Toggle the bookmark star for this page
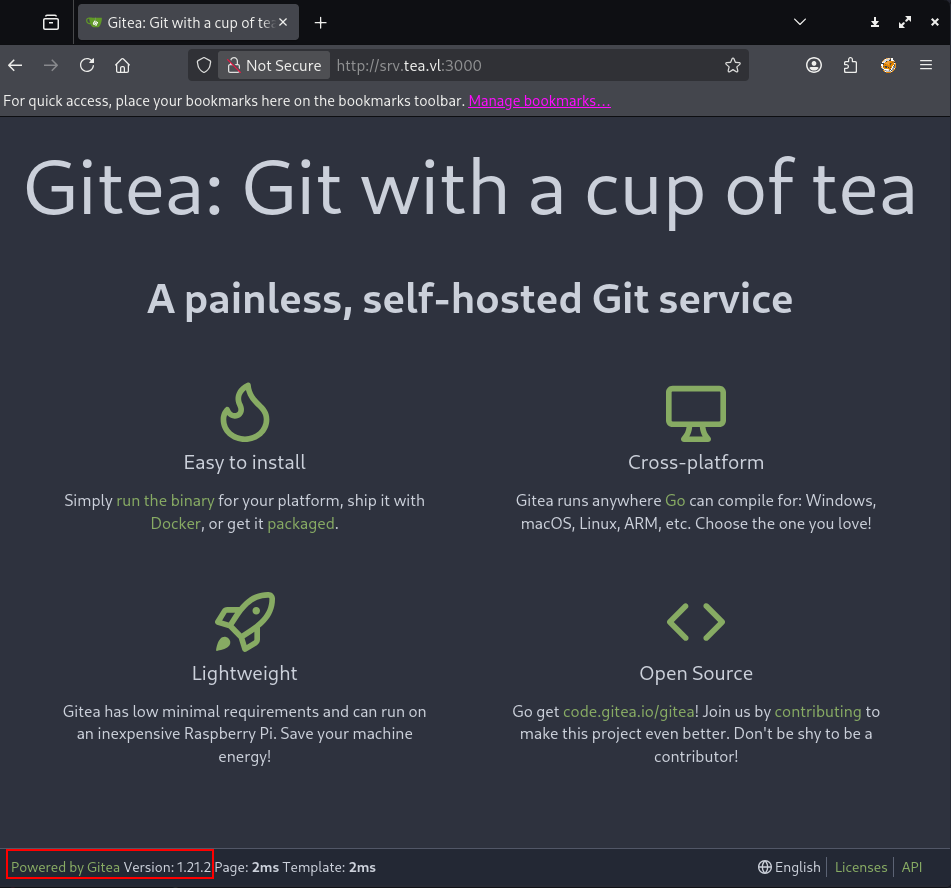Image resolution: width=951 pixels, height=888 pixels. 733,65
